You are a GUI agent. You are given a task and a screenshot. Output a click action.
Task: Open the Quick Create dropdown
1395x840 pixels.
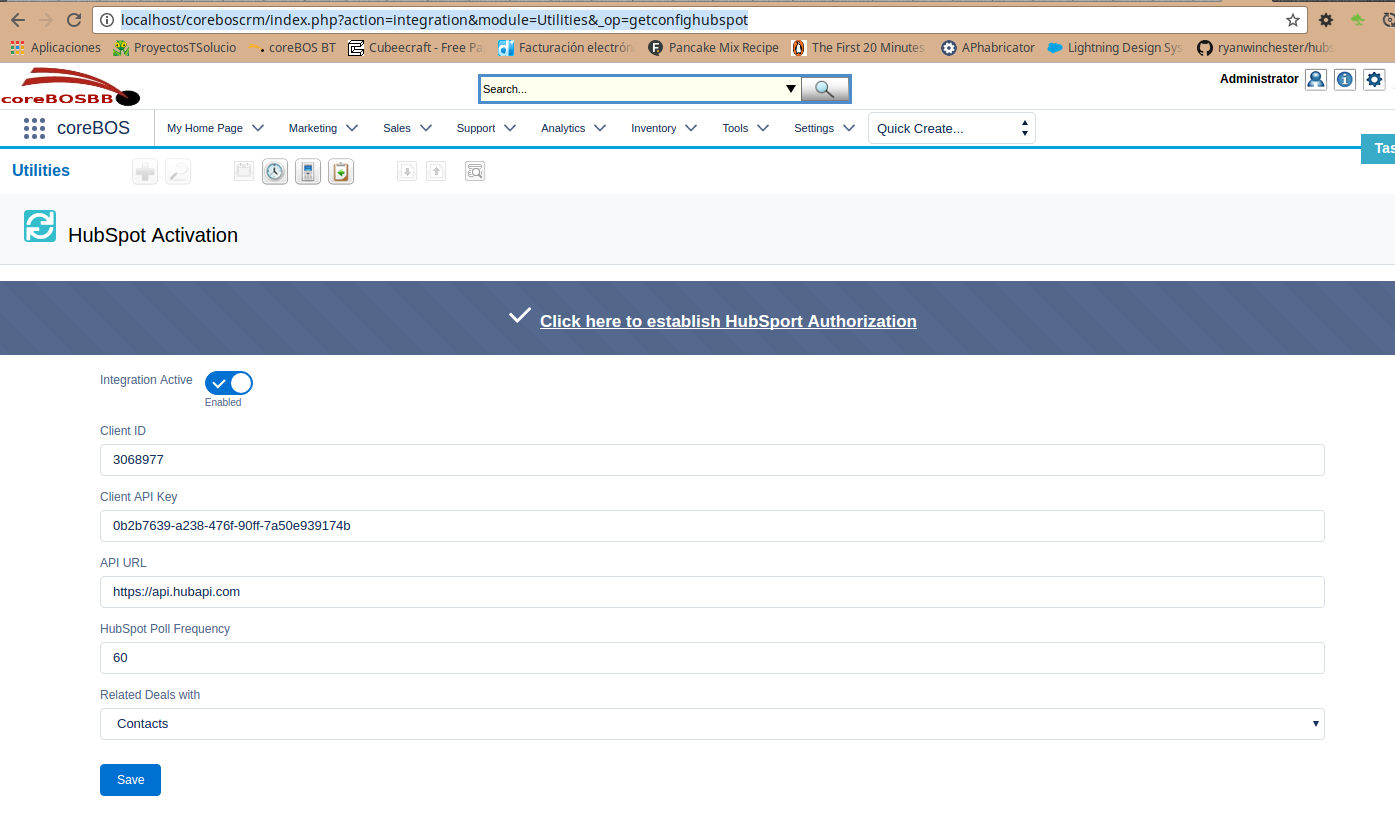tap(951, 128)
